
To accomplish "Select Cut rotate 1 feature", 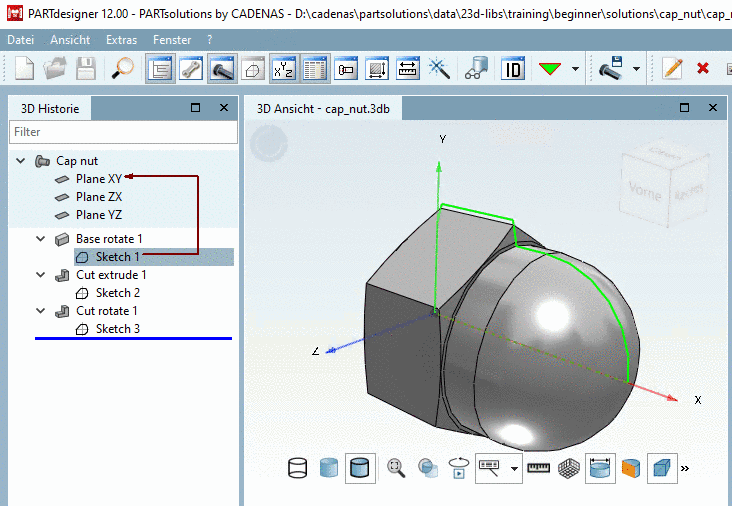I will point(106,311).
